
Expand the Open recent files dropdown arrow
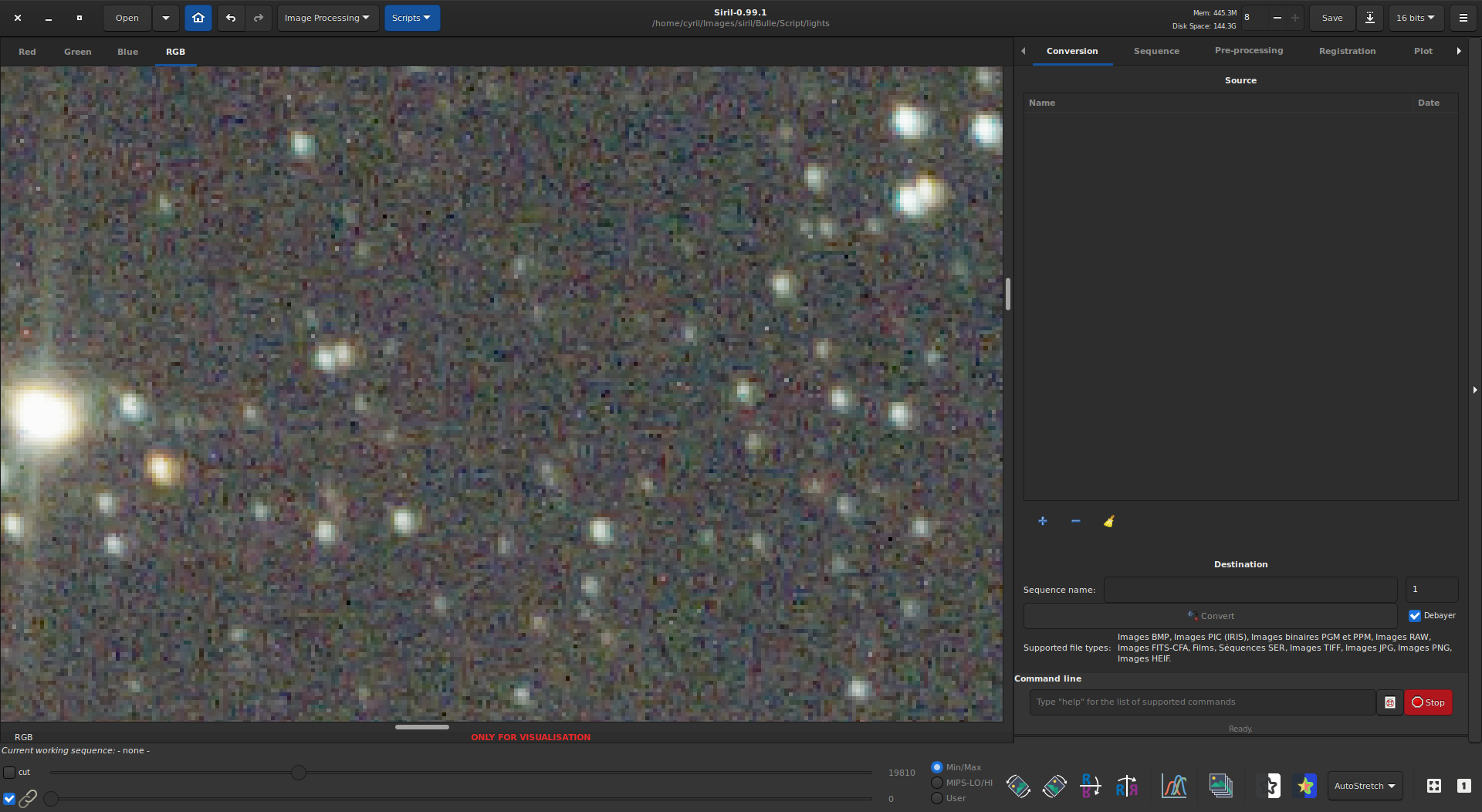165,18
